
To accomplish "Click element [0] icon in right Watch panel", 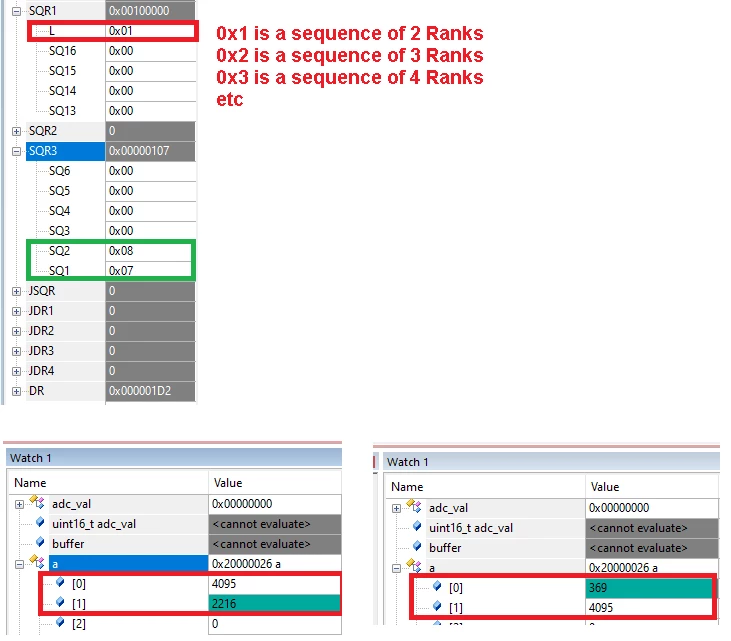I will [x=437, y=586].
